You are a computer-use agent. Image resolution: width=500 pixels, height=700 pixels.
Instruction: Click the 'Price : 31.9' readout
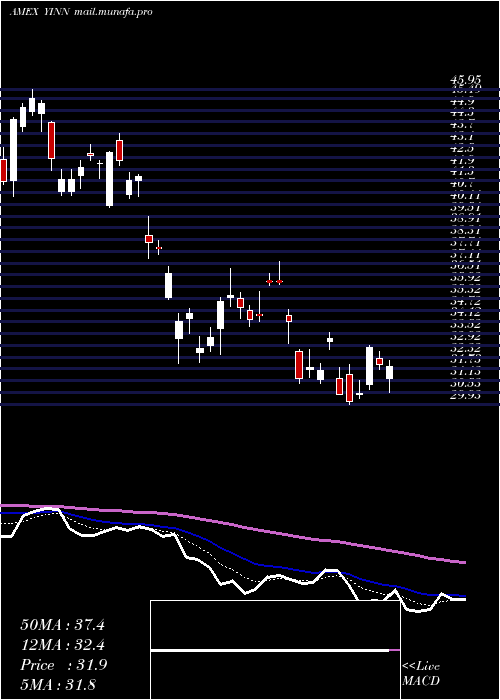pyautogui.click(x=63, y=665)
